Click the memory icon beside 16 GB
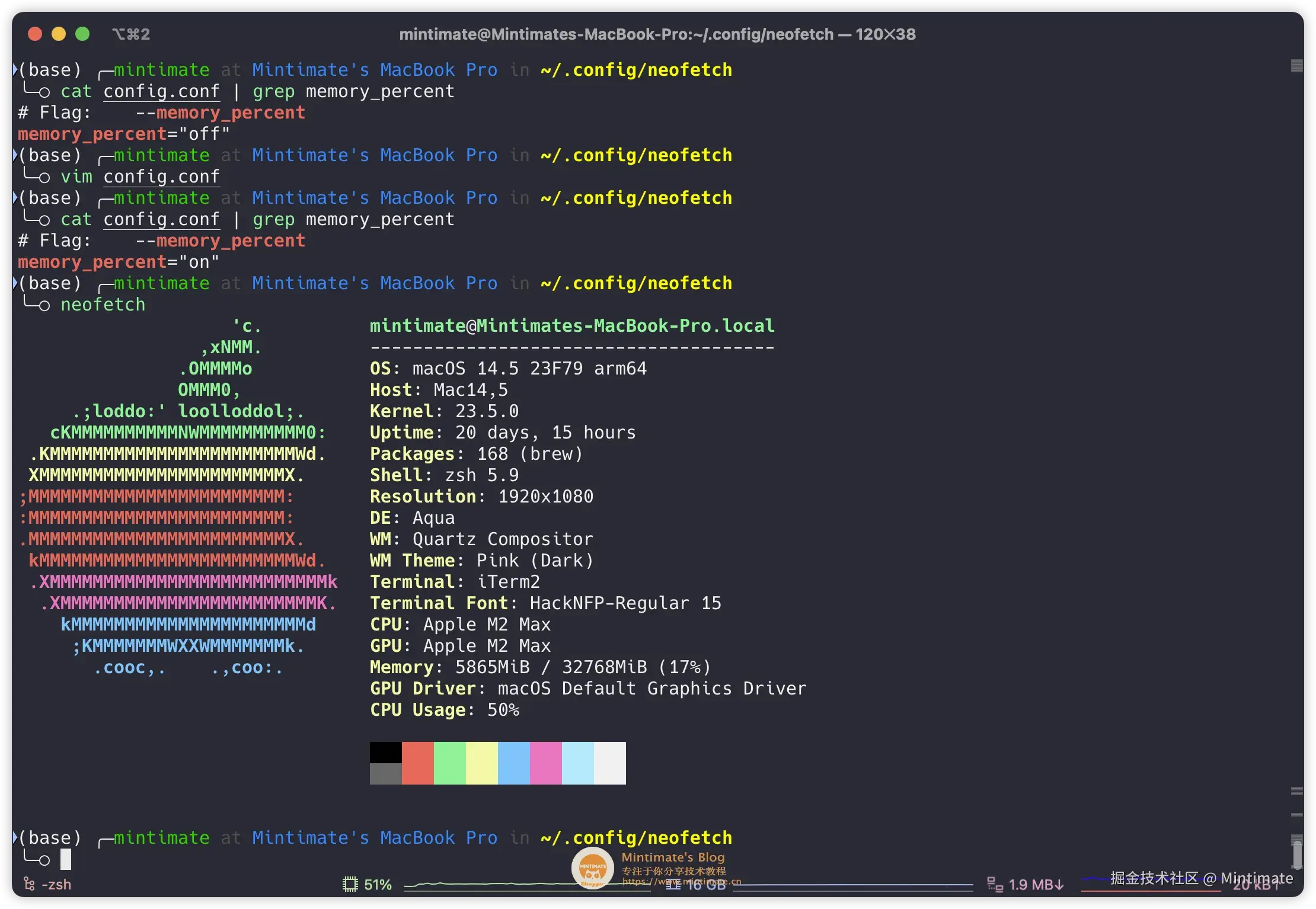The image size is (1316, 909). (673, 885)
